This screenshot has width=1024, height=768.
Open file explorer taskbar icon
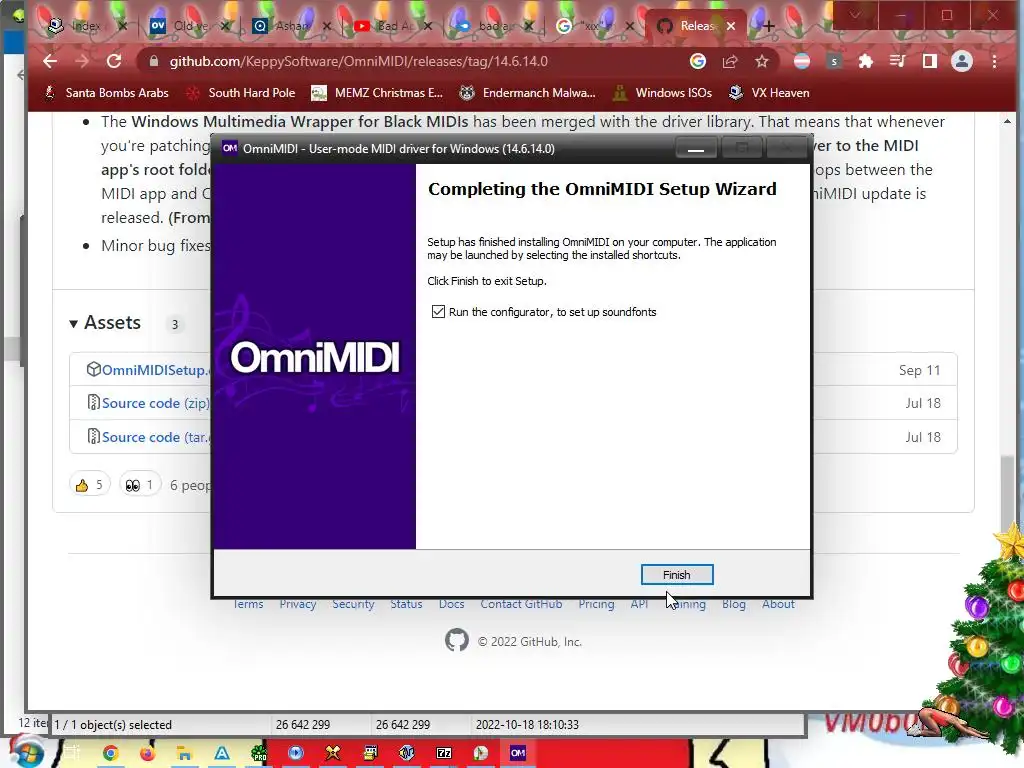pos(185,754)
